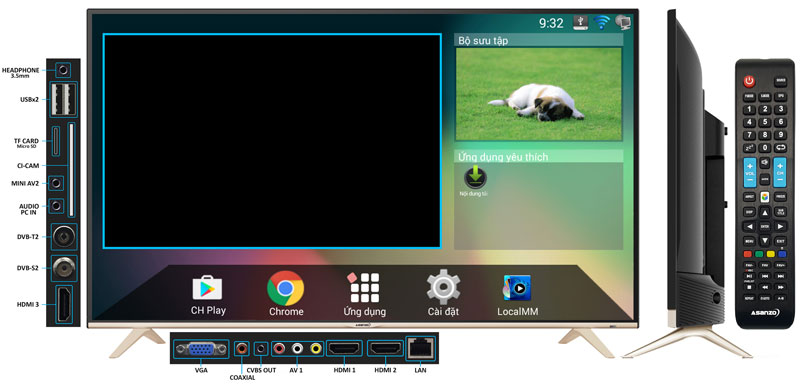Screen dimensions: 800x385
Task: Click number 5 on the remote
Action: click(764, 122)
